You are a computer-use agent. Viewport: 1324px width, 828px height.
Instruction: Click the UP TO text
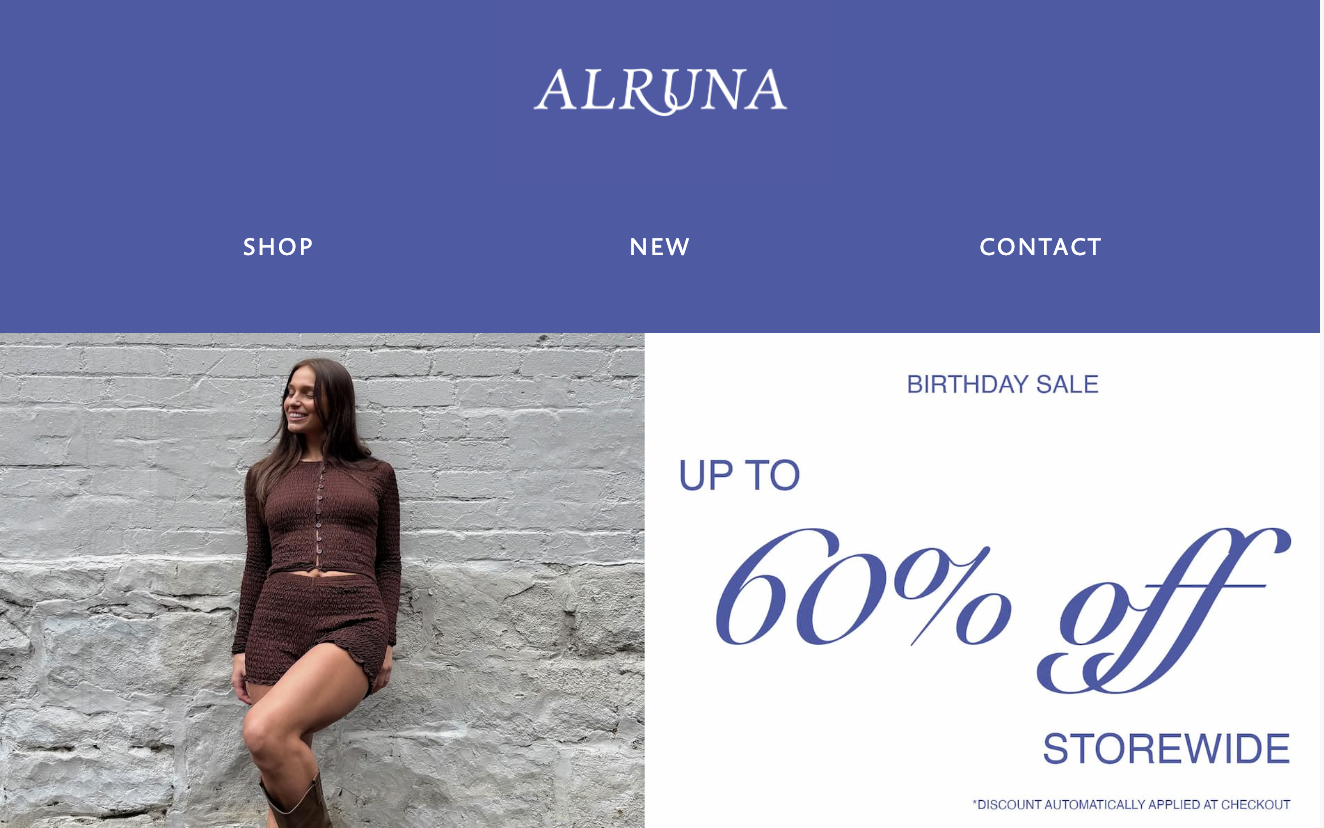click(x=739, y=476)
